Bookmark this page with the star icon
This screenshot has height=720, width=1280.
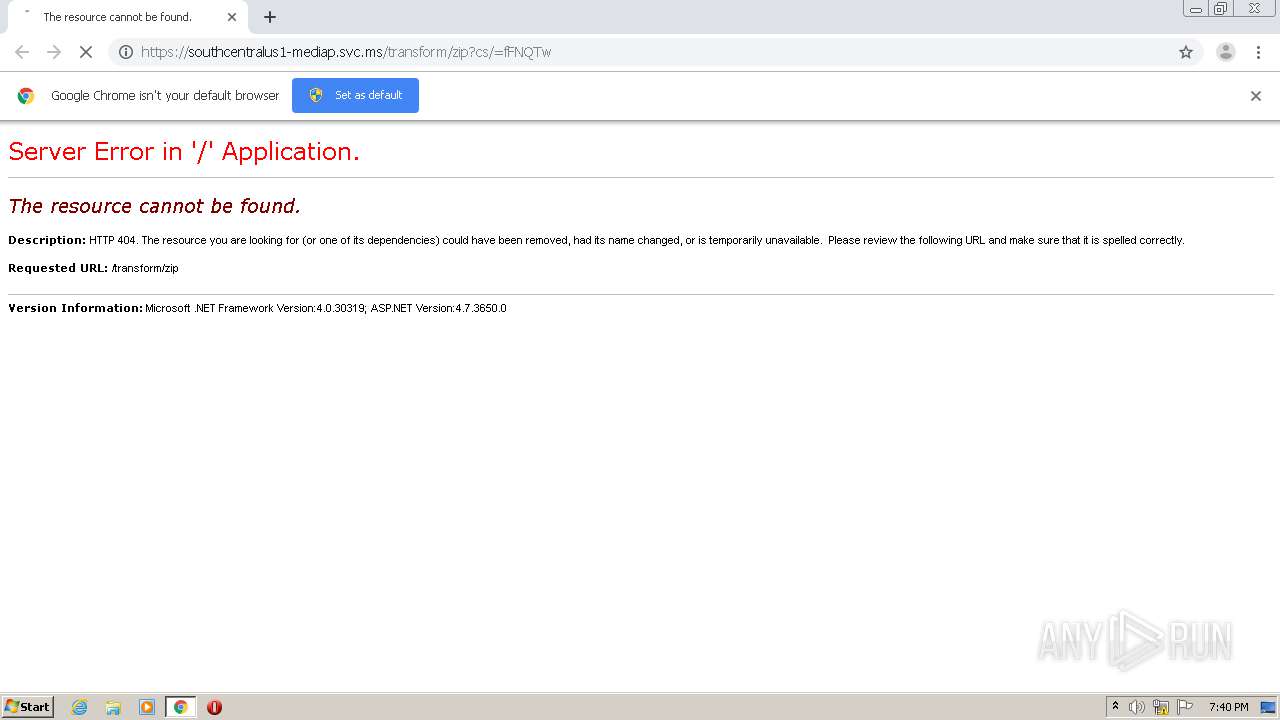tap(1186, 52)
